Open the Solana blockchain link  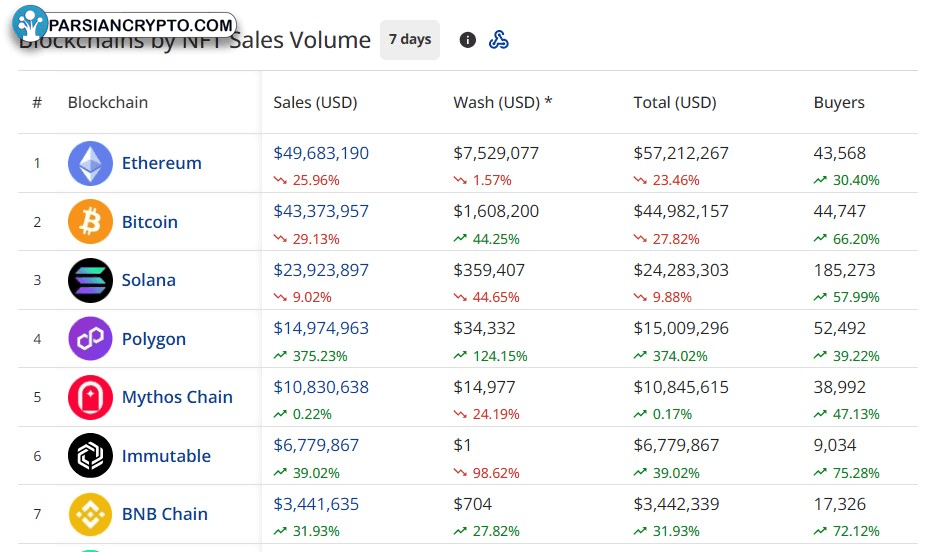click(x=149, y=280)
